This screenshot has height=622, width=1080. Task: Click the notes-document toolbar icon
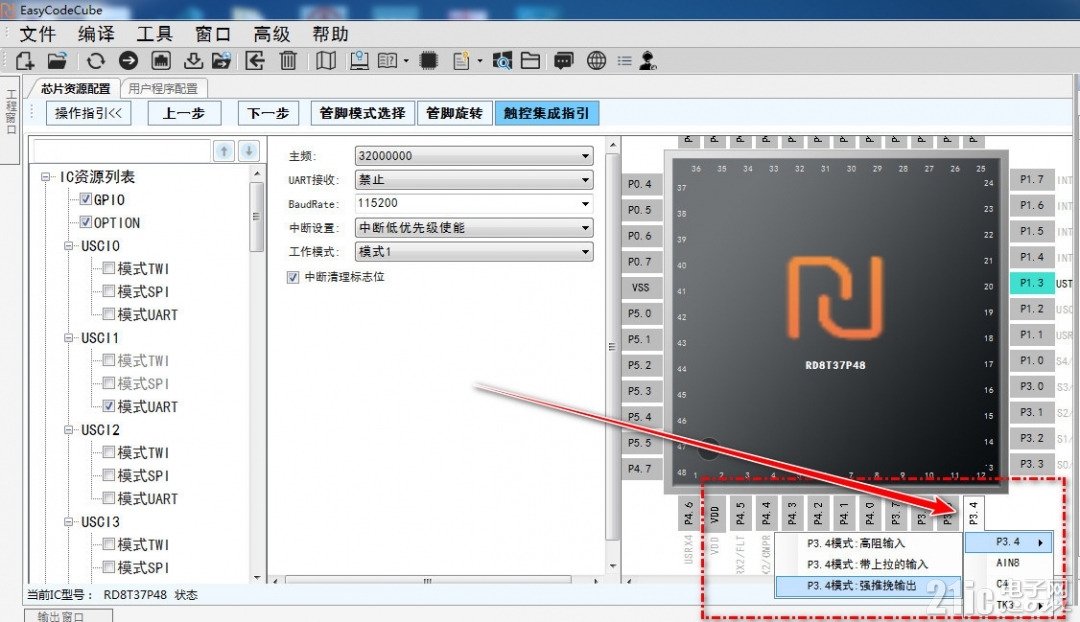[461, 61]
